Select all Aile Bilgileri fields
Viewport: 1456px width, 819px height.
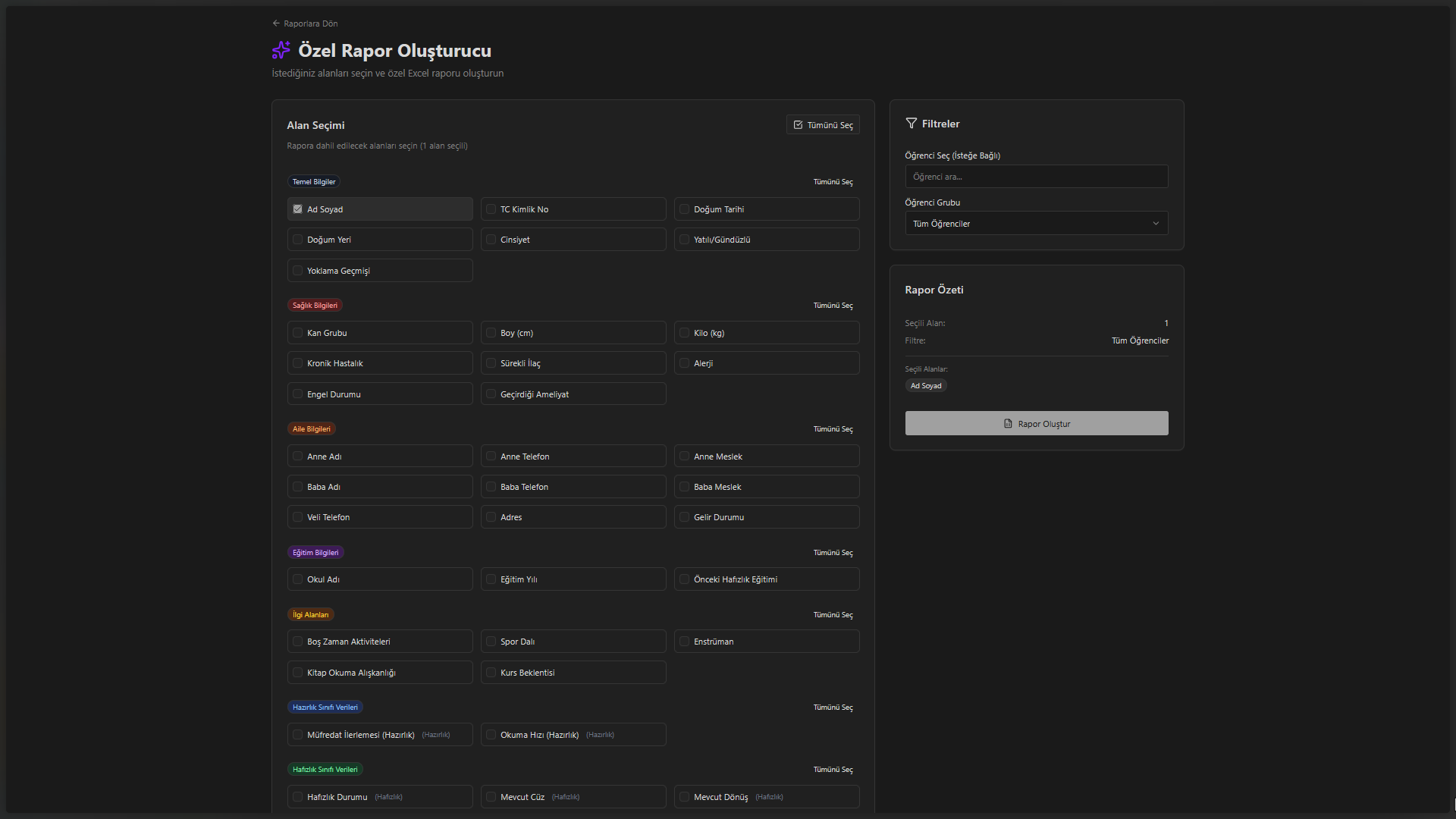point(833,429)
